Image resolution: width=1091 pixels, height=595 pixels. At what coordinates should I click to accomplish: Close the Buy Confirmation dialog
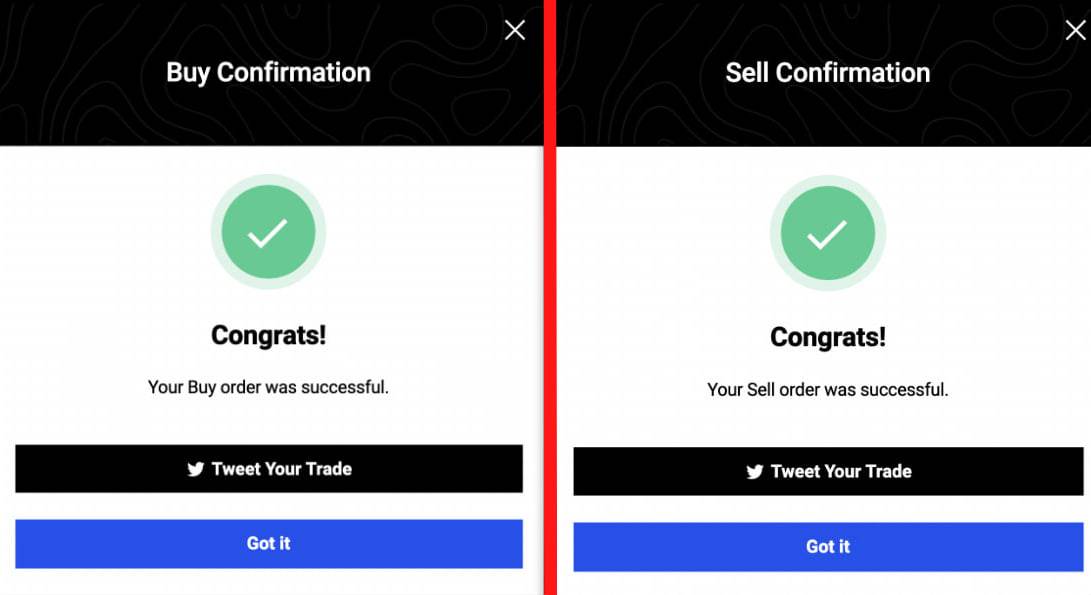tap(515, 30)
